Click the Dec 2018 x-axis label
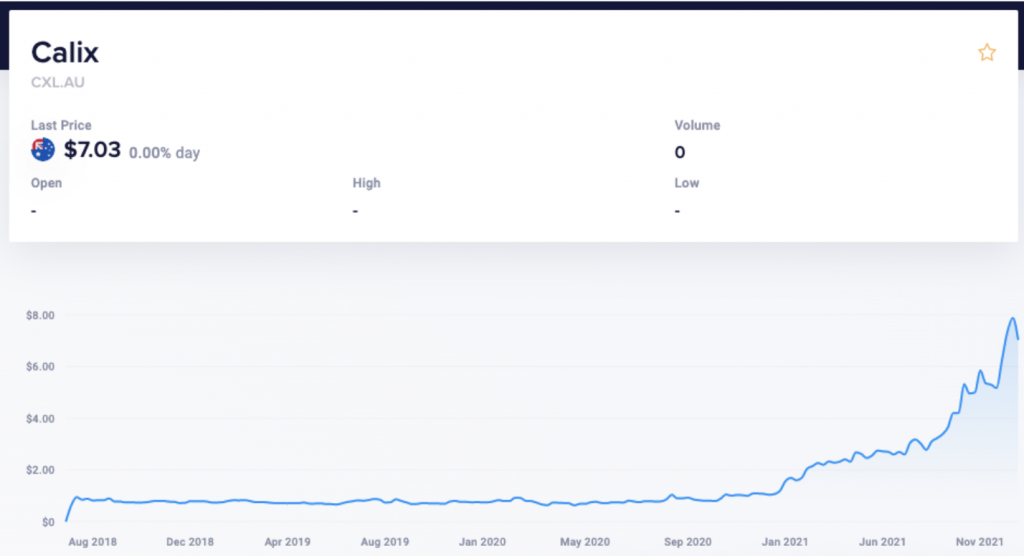 [190, 542]
